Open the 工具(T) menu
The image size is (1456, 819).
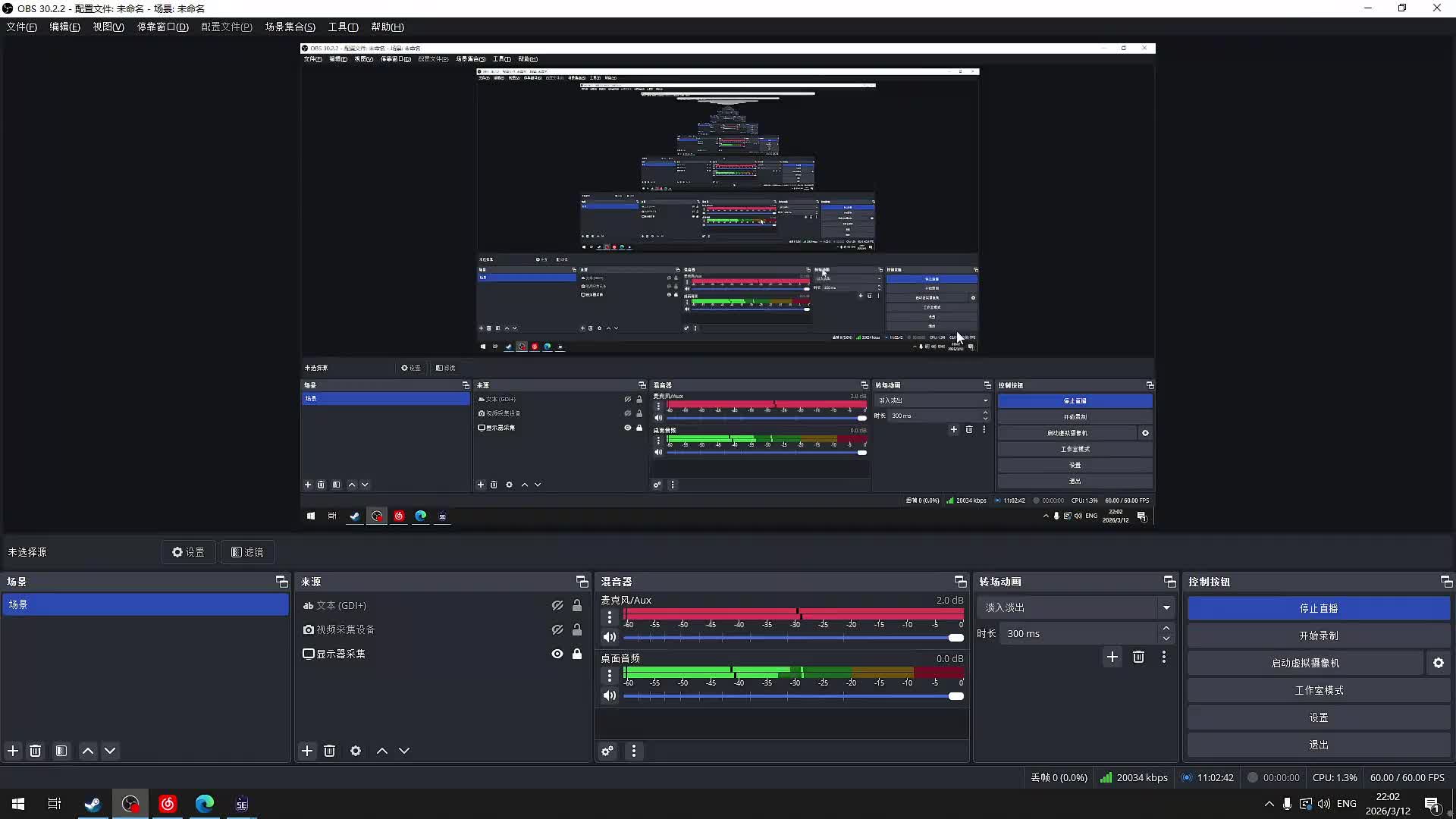[x=343, y=27]
